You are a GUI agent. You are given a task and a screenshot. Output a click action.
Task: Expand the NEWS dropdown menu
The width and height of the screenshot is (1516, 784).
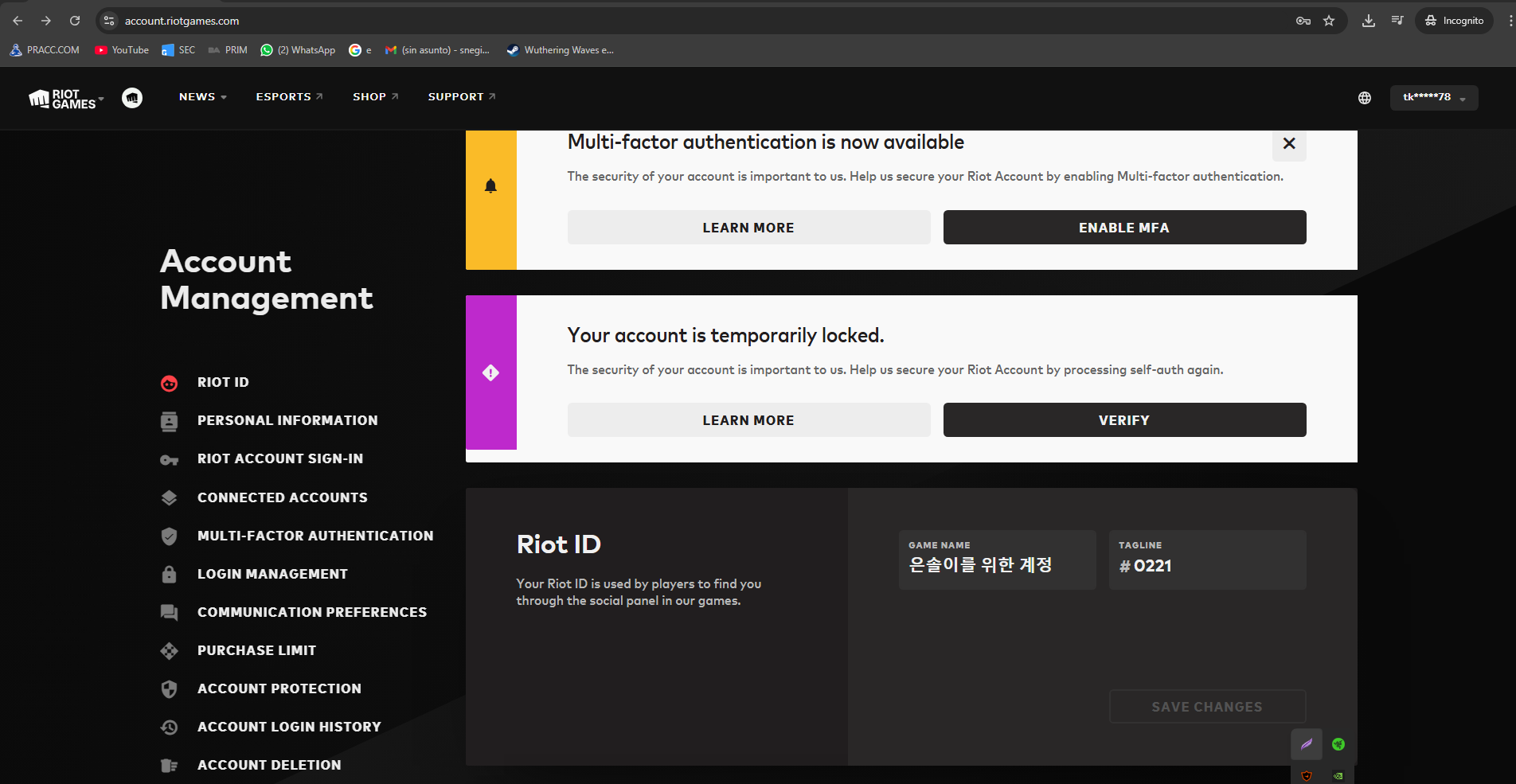click(x=203, y=97)
